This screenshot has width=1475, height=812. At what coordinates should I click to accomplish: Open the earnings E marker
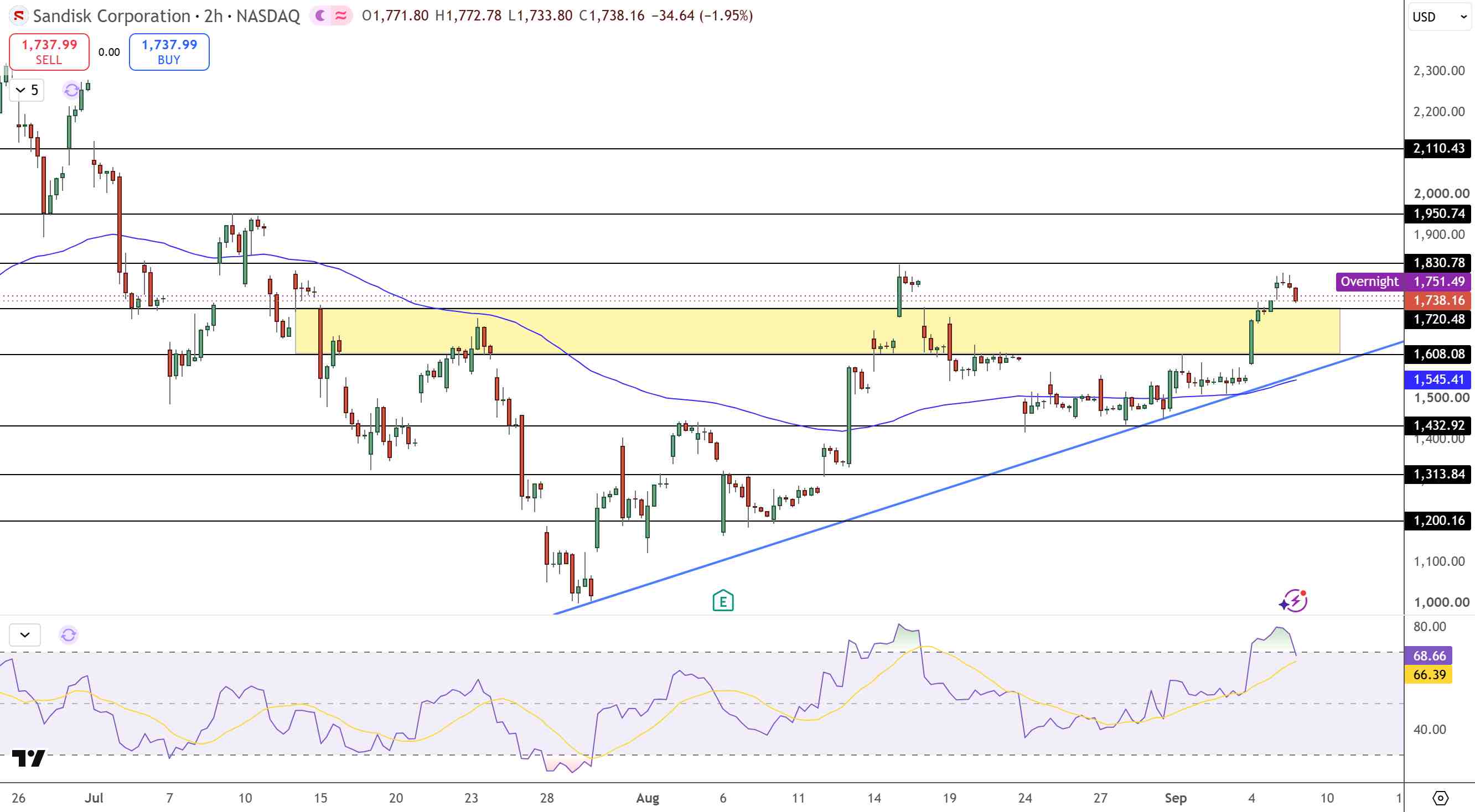pyautogui.click(x=723, y=601)
